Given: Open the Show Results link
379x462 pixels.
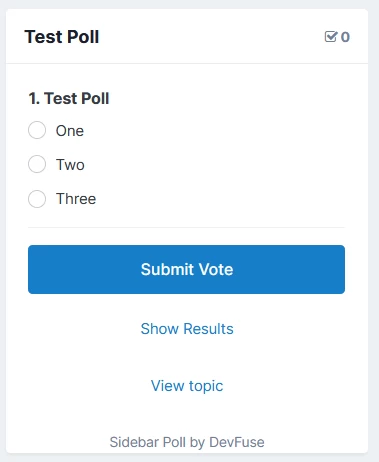Looking at the screenshot, I should click(187, 329).
